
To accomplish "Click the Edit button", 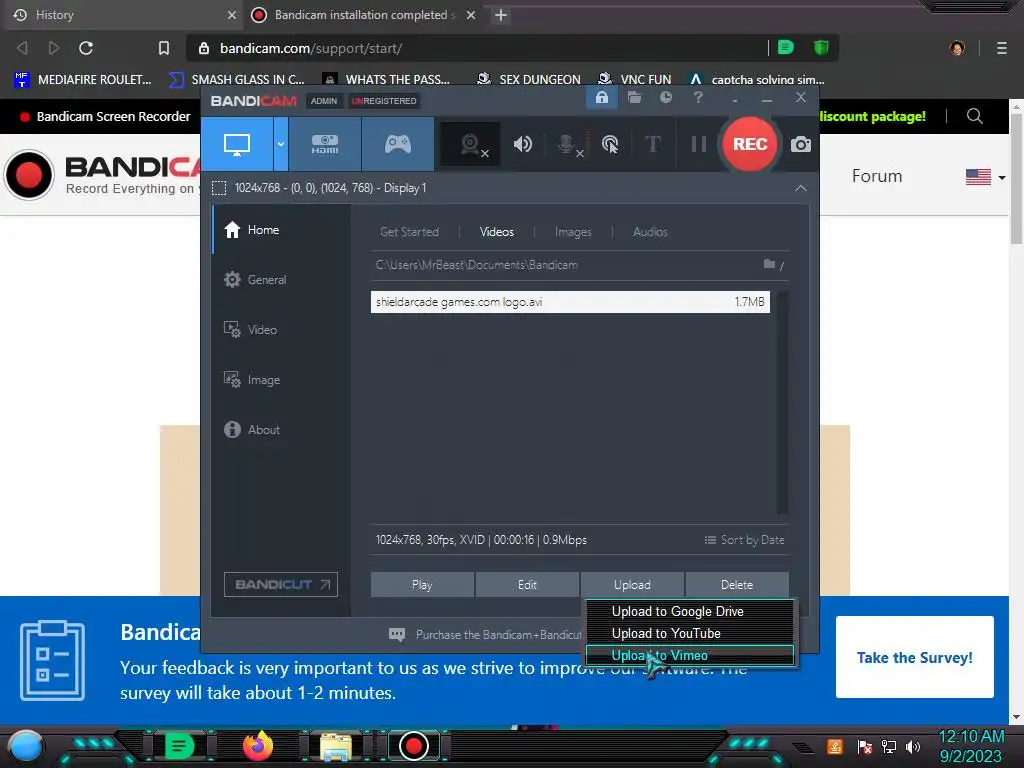I will [527, 584].
